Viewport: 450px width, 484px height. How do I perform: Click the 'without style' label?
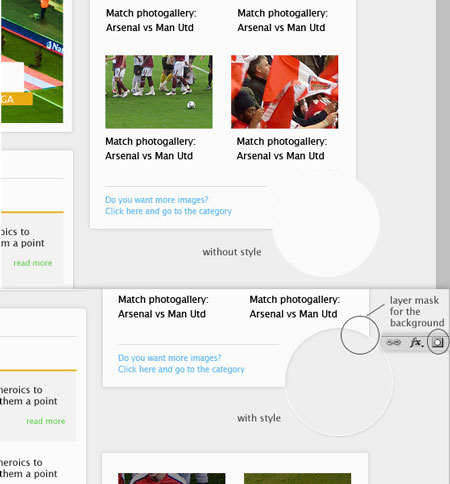click(232, 252)
